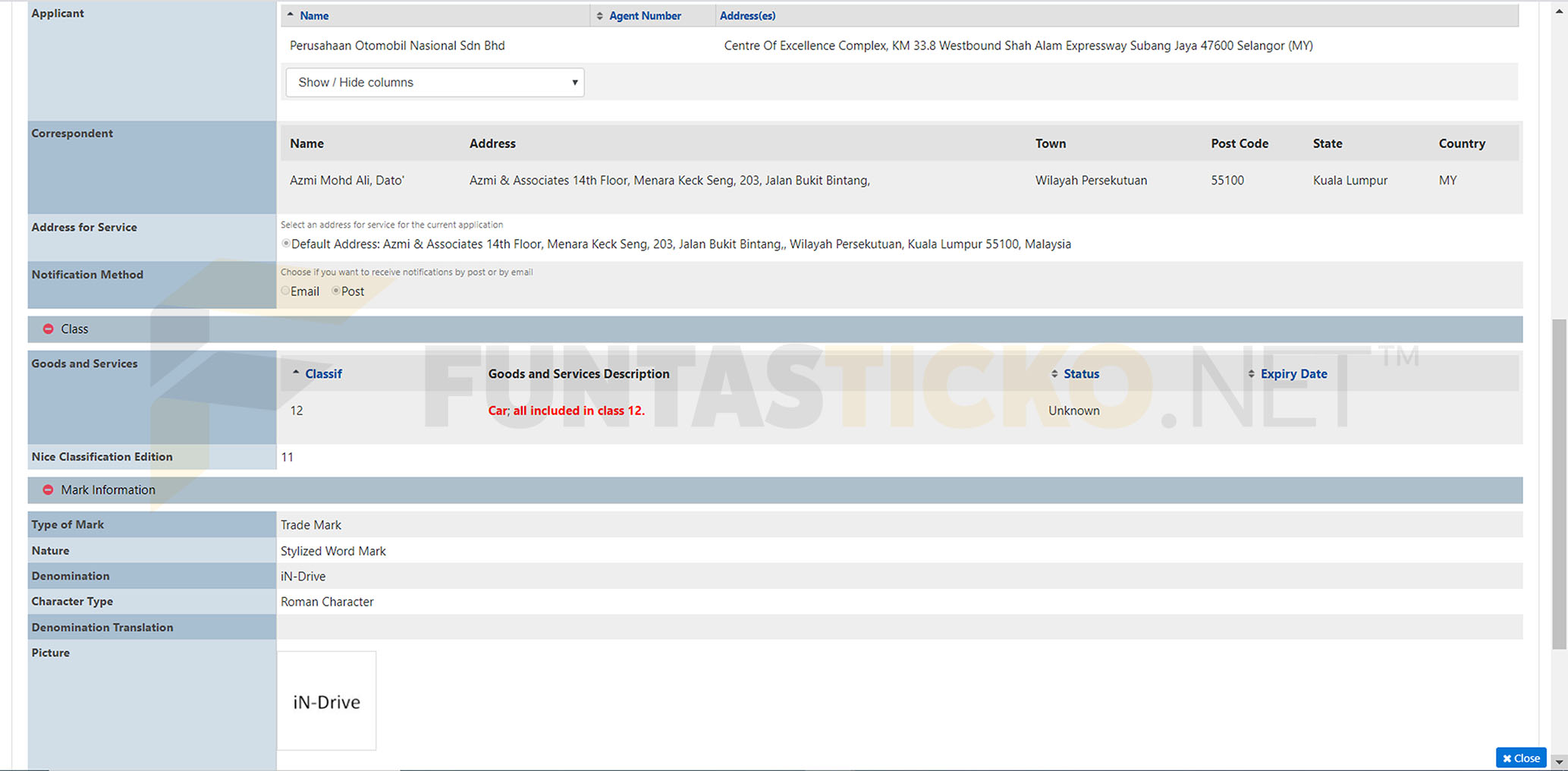
Task: Click the Status column header
Action: [1081, 373]
